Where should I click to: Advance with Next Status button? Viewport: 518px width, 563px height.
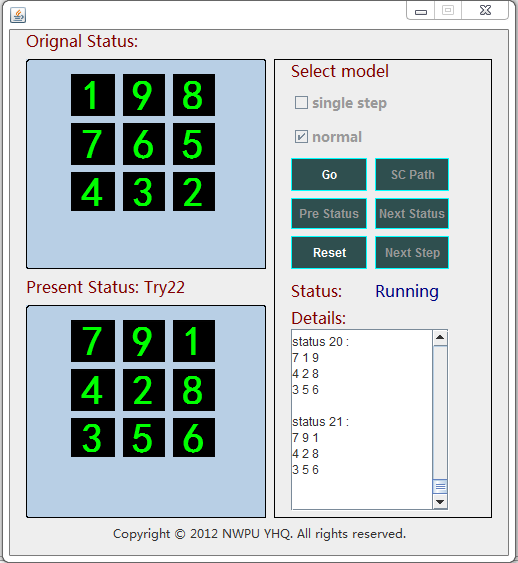point(412,214)
